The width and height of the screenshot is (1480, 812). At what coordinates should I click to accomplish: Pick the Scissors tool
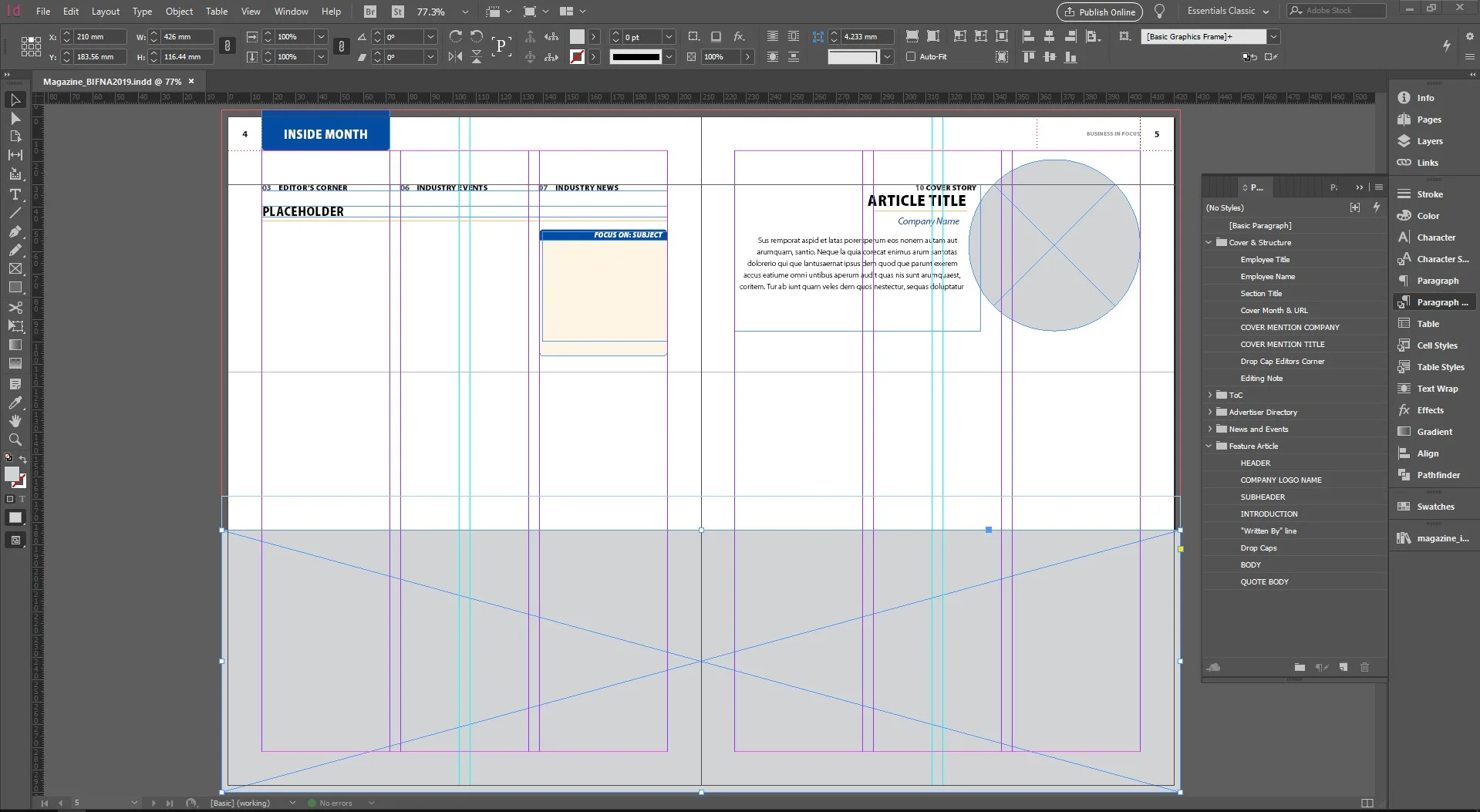tap(15, 307)
